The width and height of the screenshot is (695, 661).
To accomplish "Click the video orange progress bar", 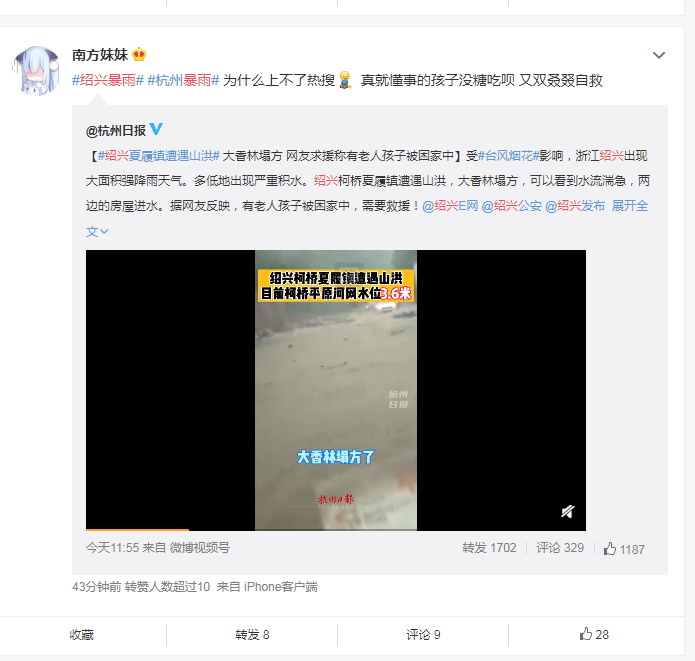I will tap(137, 529).
